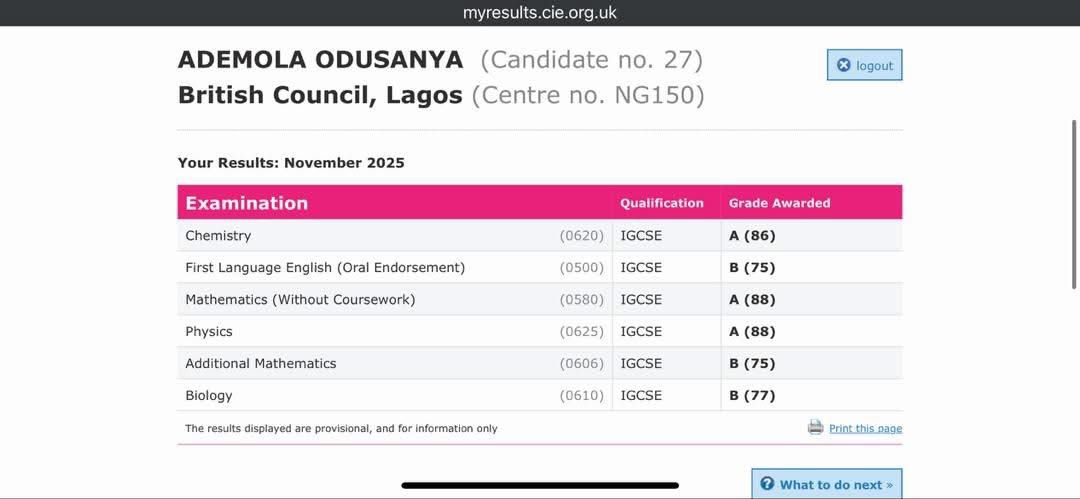The width and height of the screenshot is (1080, 499).
Task: Click the Grade Awarded column header
Action: [x=779, y=203]
